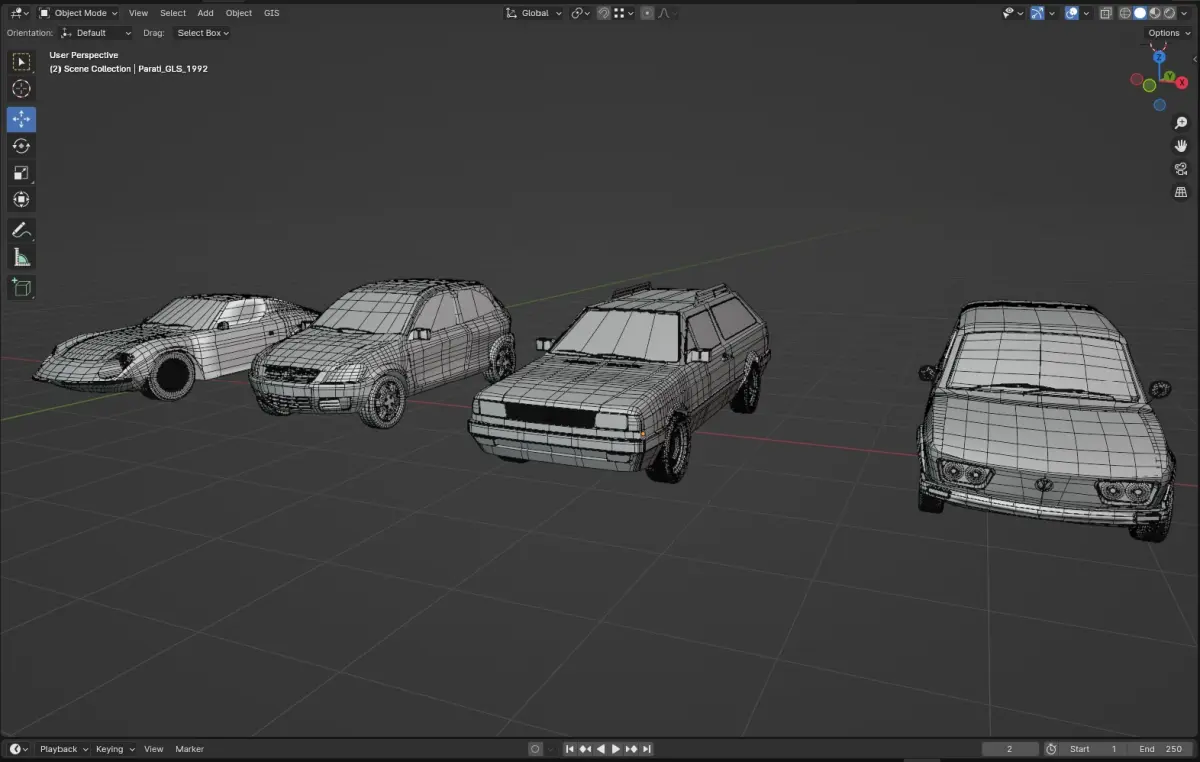
Task: Open the Marker menu
Action: tap(190, 749)
